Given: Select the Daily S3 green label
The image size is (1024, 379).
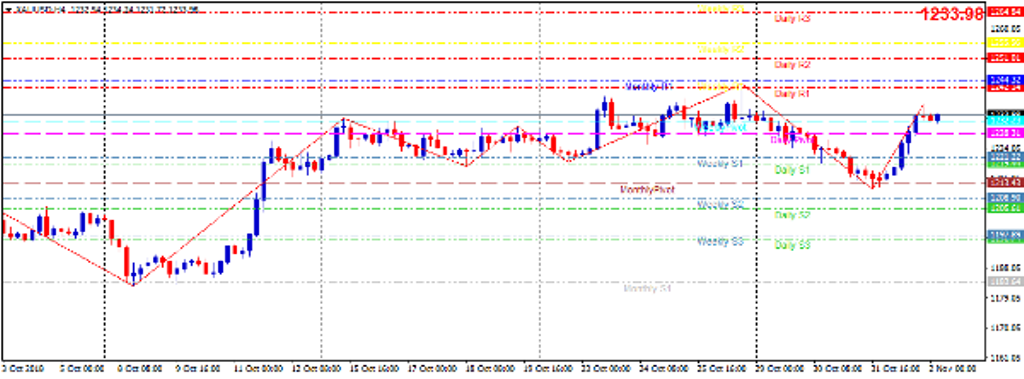Looking at the screenshot, I should click(x=792, y=245).
